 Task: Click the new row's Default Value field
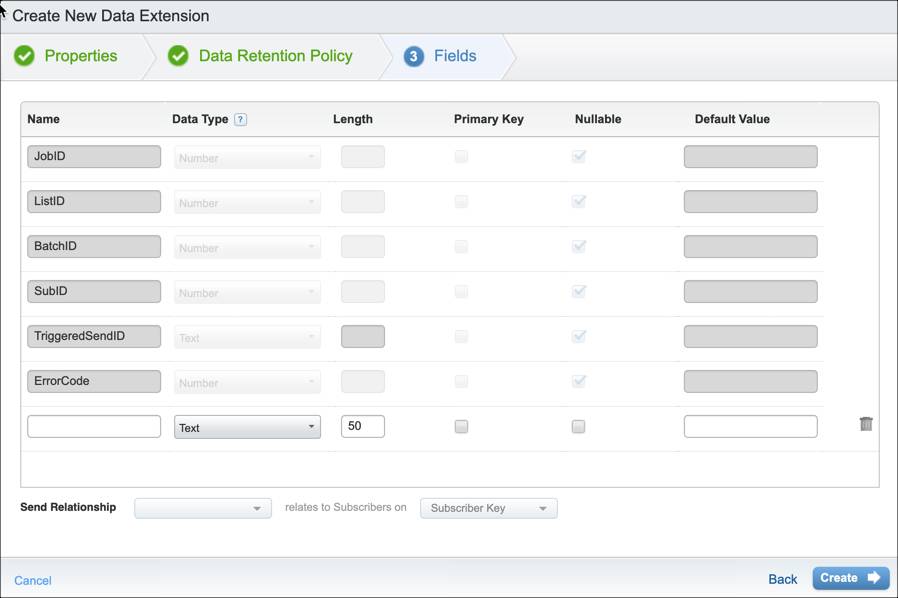pos(750,427)
